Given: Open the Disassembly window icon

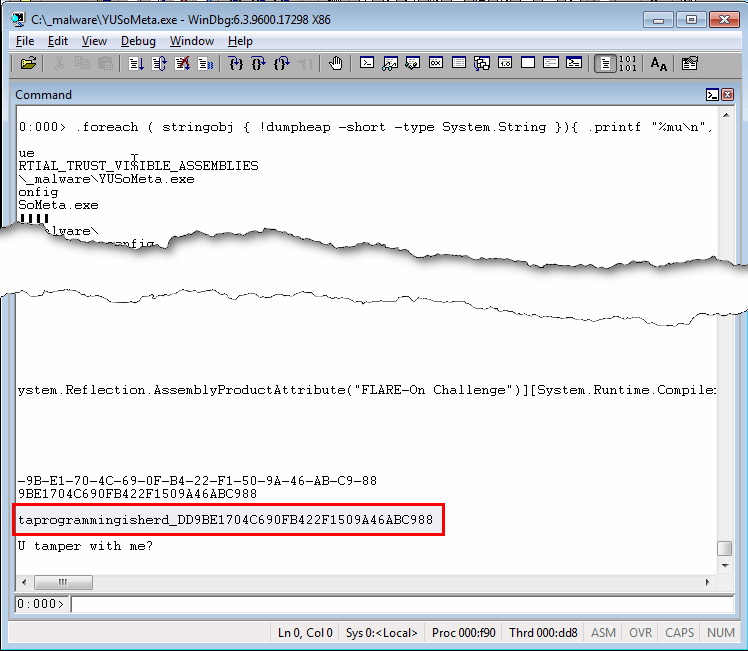Looking at the screenshot, I should pyautogui.click(x=505, y=64).
